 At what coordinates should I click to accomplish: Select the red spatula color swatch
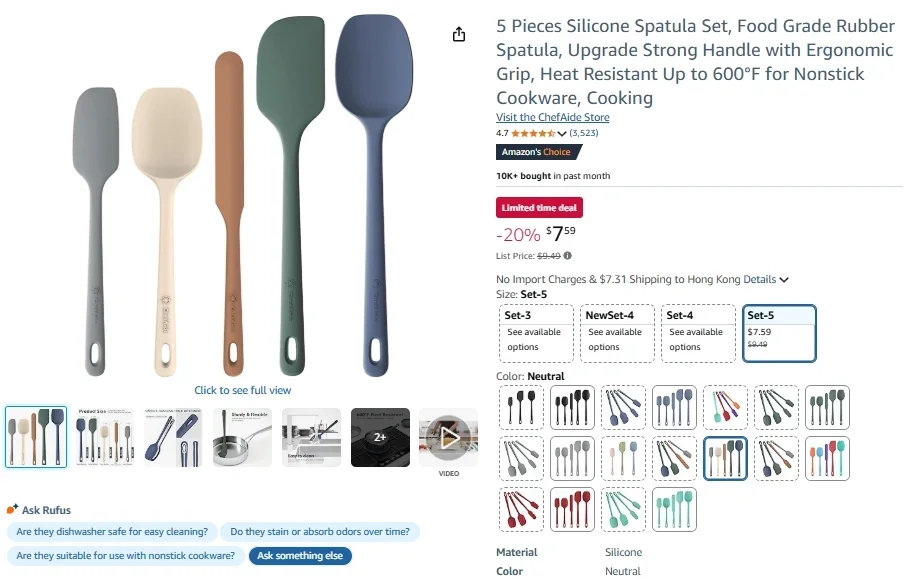(x=521, y=509)
